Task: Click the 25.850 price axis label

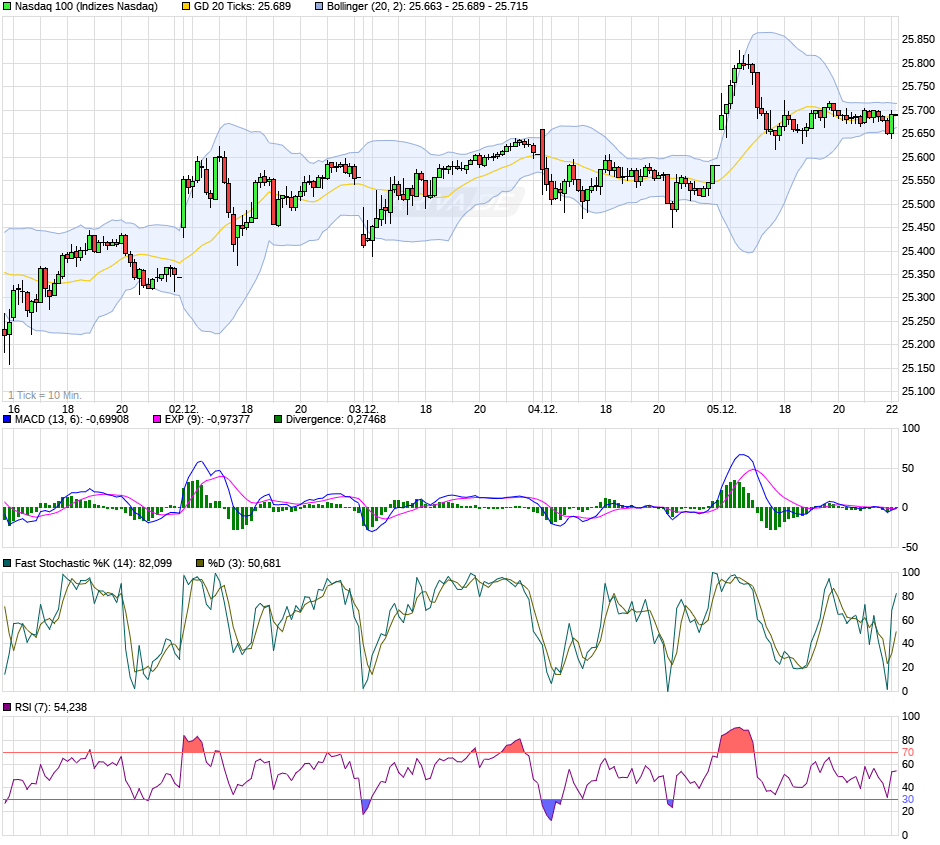Action: (918, 40)
